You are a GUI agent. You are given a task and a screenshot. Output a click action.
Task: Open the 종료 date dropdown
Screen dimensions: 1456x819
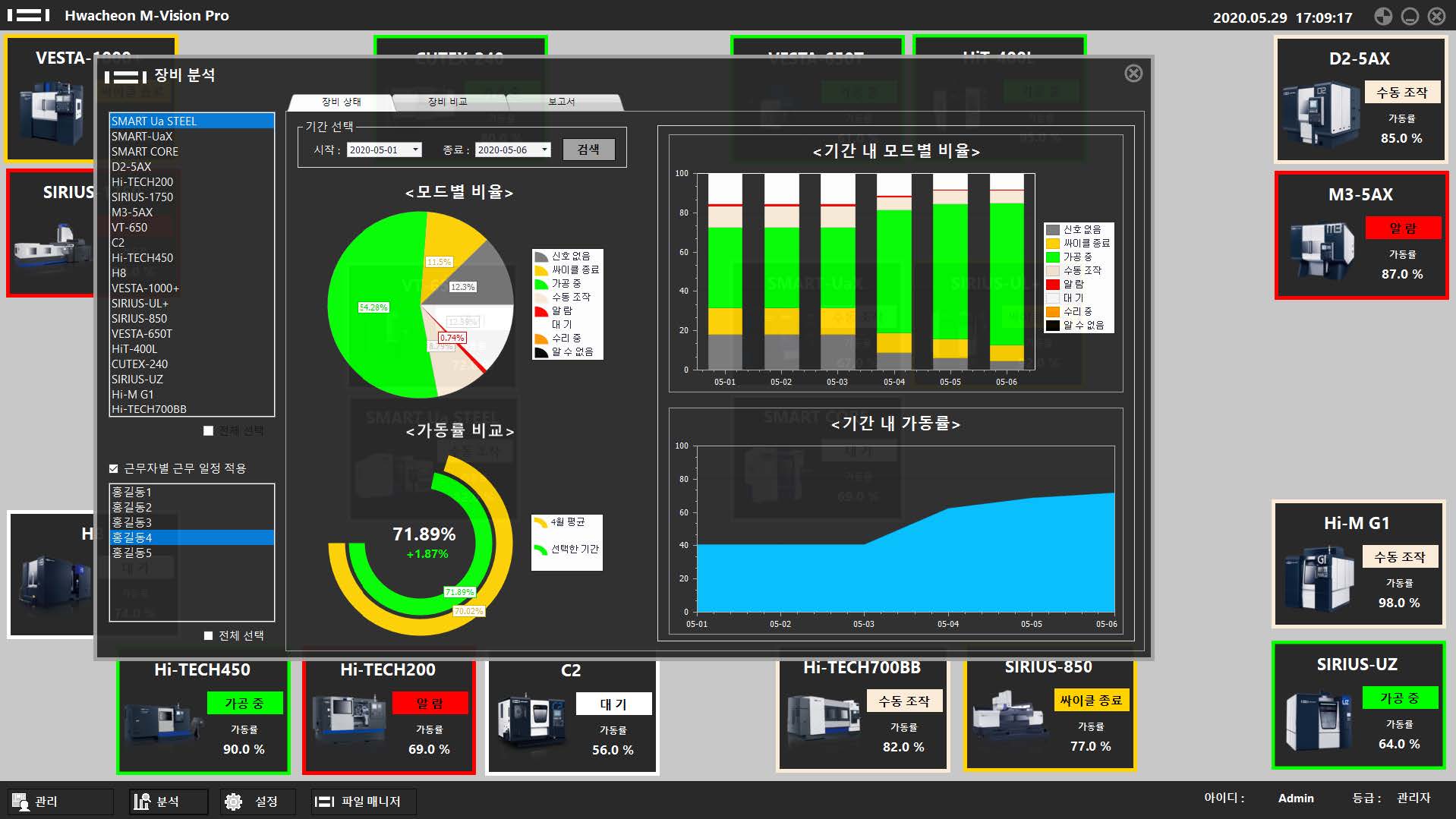544,150
